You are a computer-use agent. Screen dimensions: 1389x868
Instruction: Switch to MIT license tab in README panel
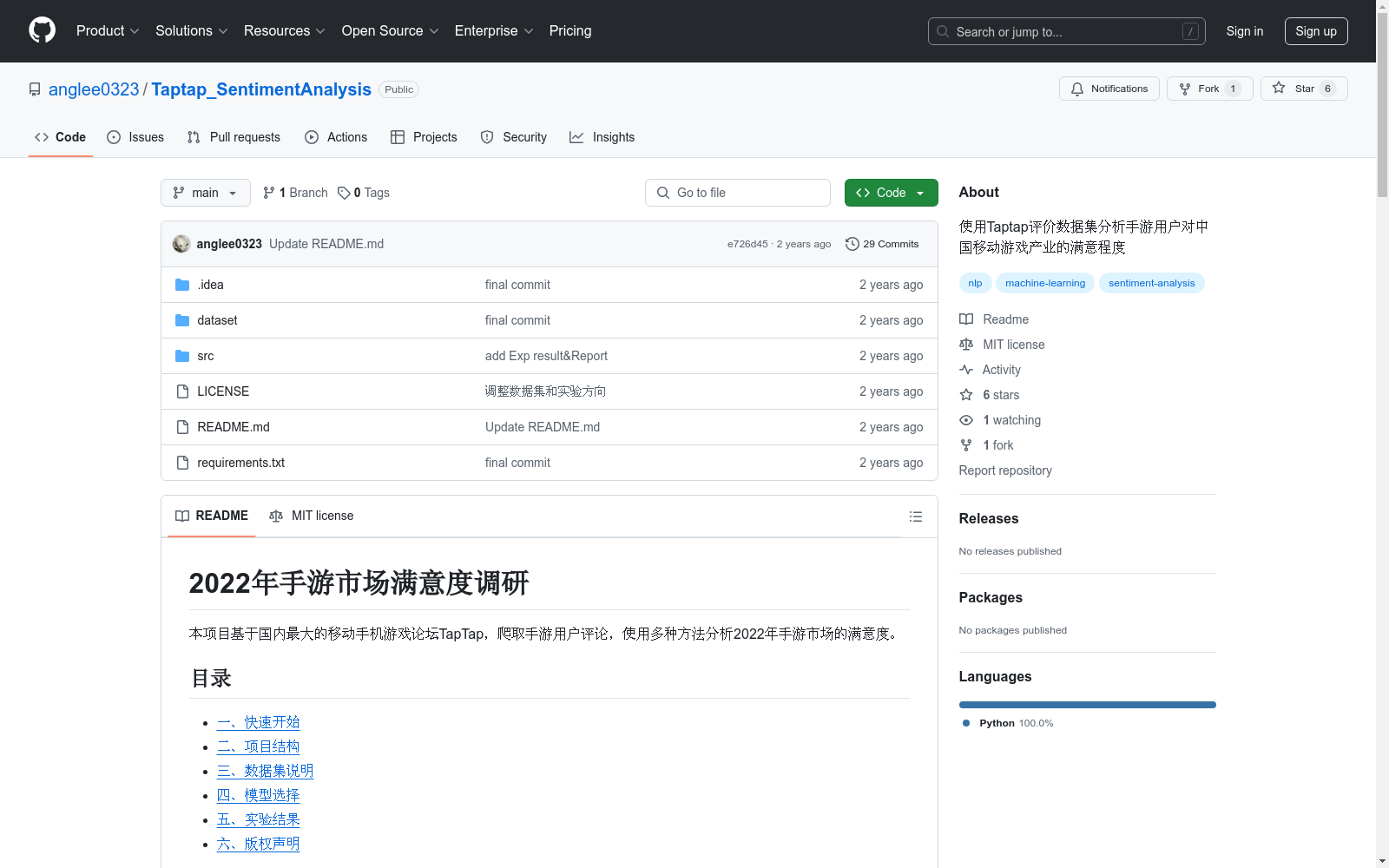coord(312,516)
